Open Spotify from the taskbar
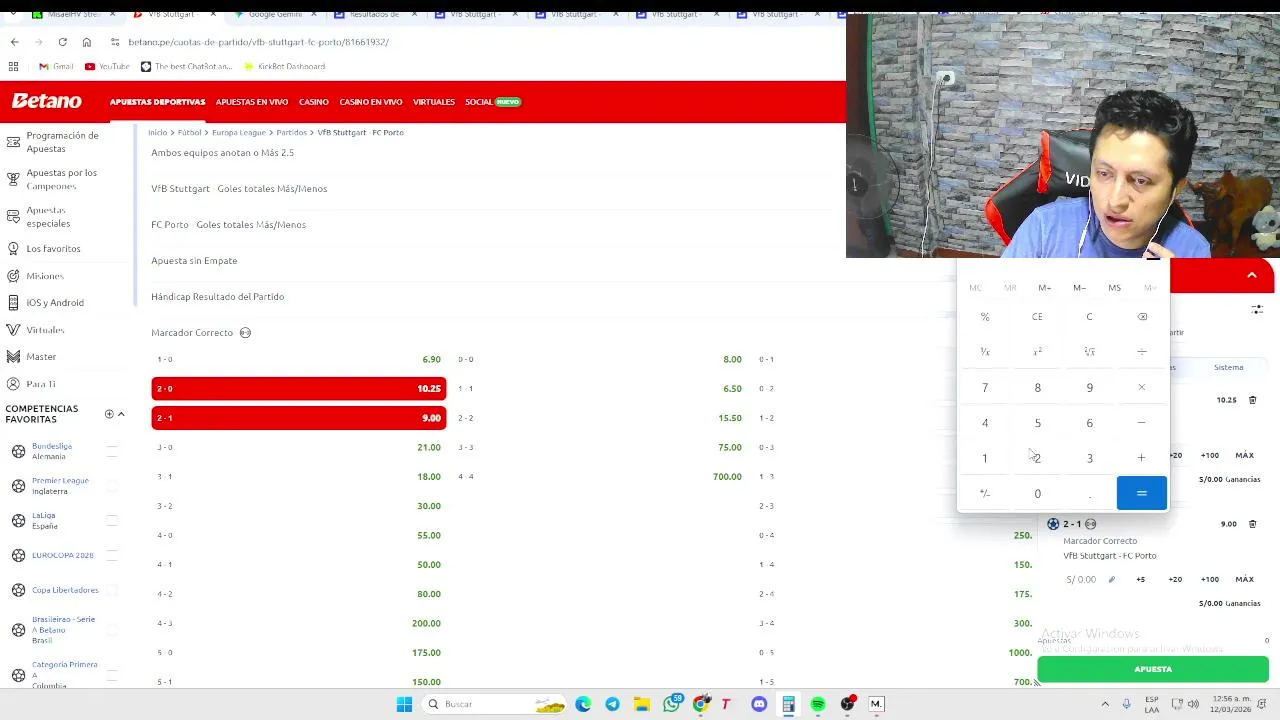This screenshot has height=720, width=1280. [818, 704]
